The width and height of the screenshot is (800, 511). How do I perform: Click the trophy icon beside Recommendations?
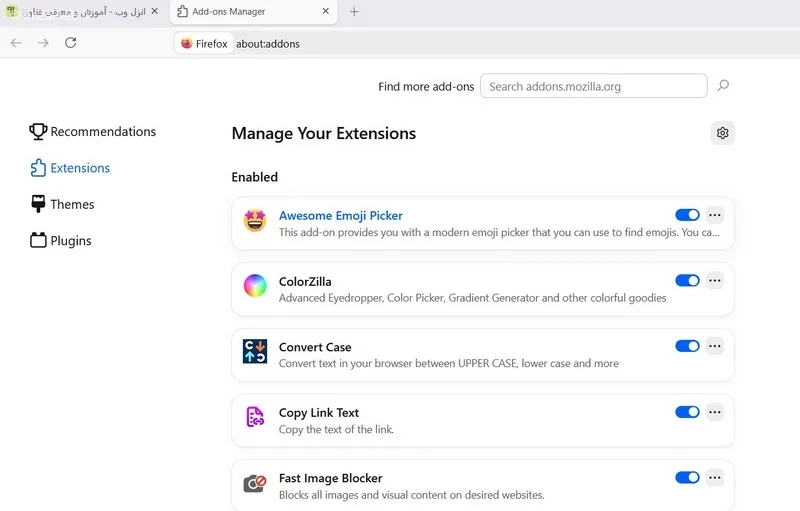(x=38, y=132)
